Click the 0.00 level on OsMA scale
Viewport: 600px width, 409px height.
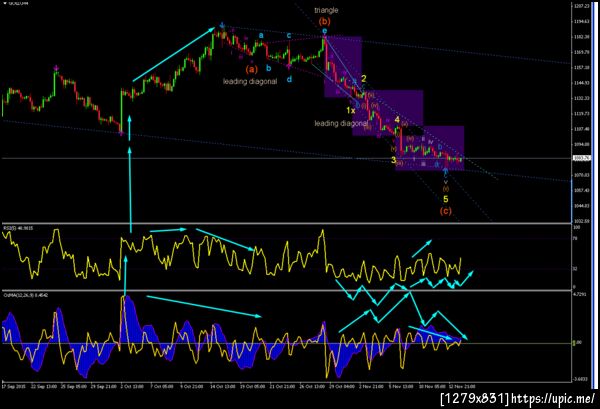pos(578,343)
